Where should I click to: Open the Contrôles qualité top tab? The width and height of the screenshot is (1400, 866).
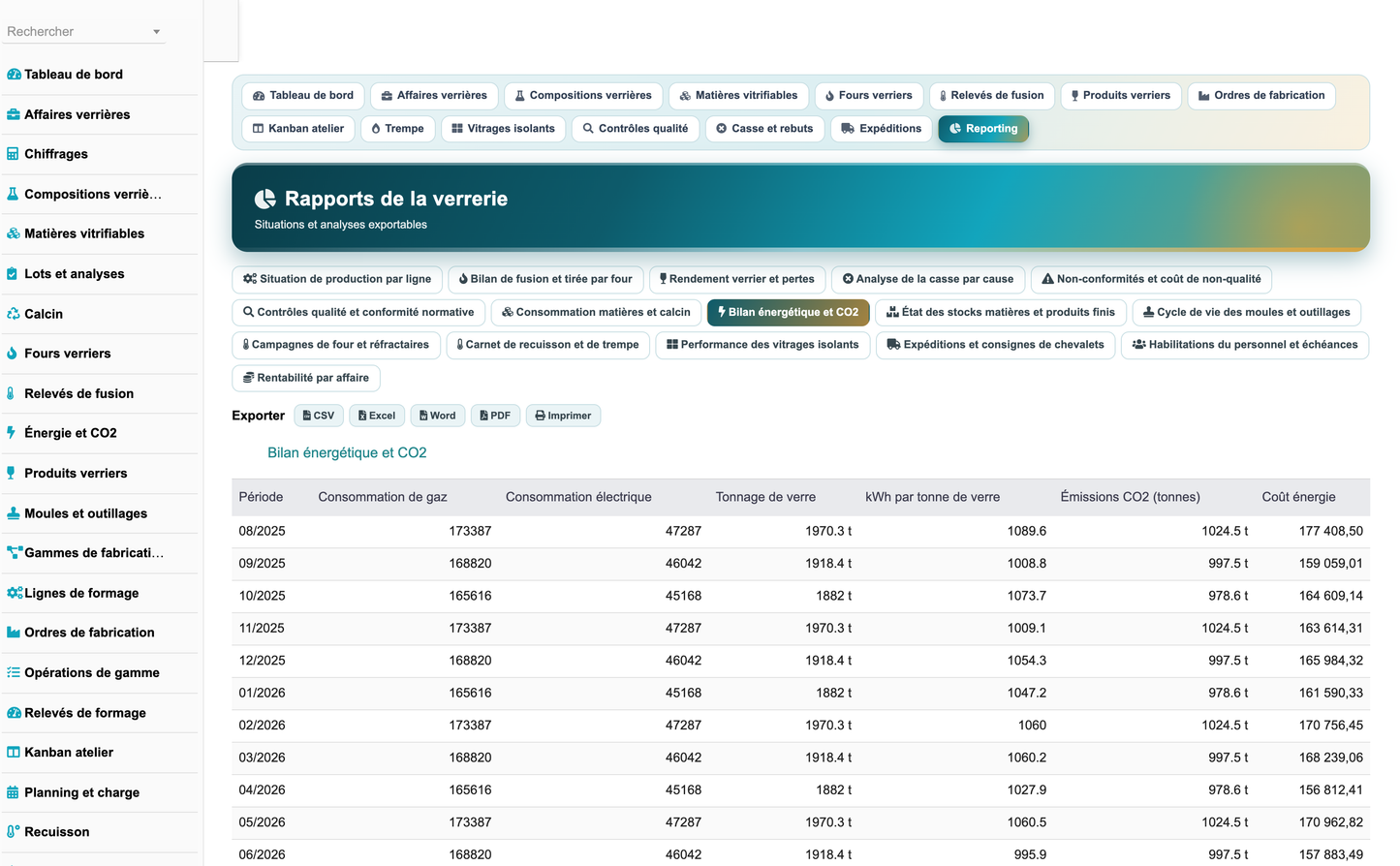pyautogui.click(x=636, y=129)
